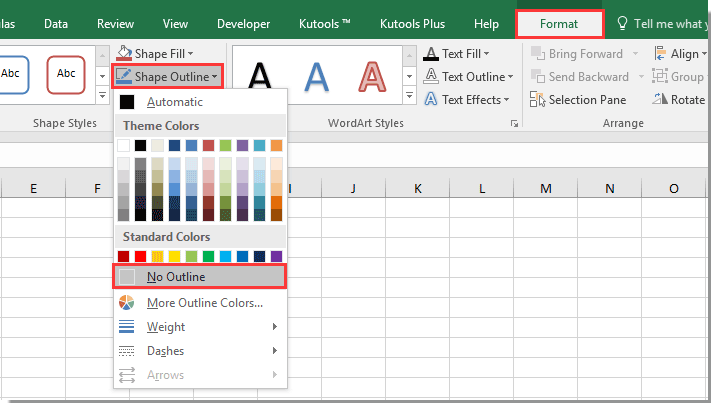Open the Developer tab

coord(244,23)
